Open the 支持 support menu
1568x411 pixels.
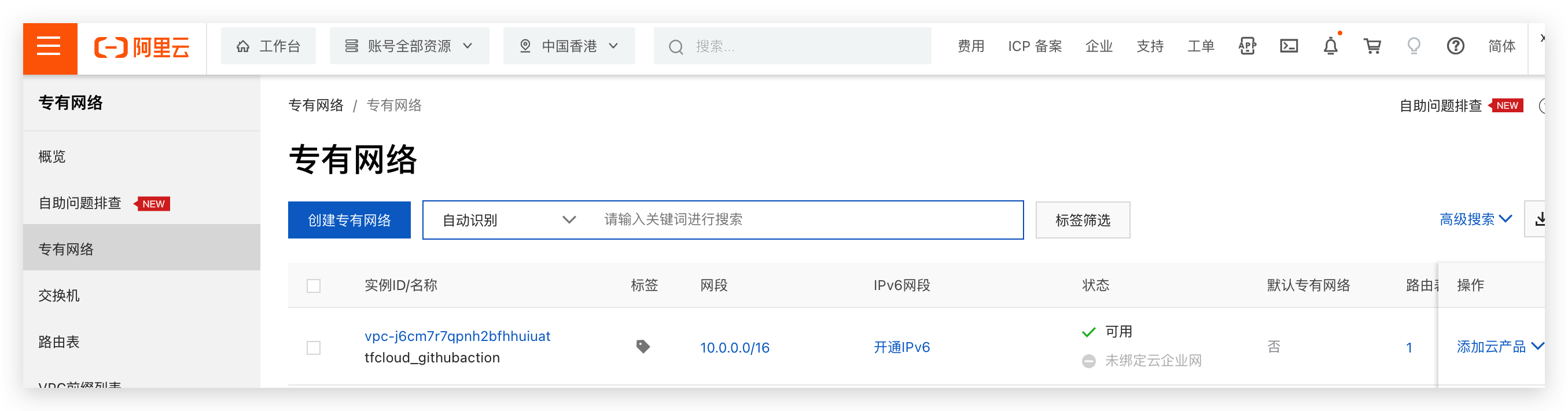[1150, 46]
